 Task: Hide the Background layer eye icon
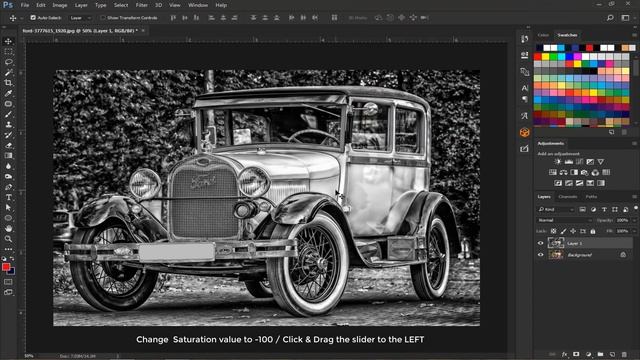pyautogui.click(x=541, y=255)
